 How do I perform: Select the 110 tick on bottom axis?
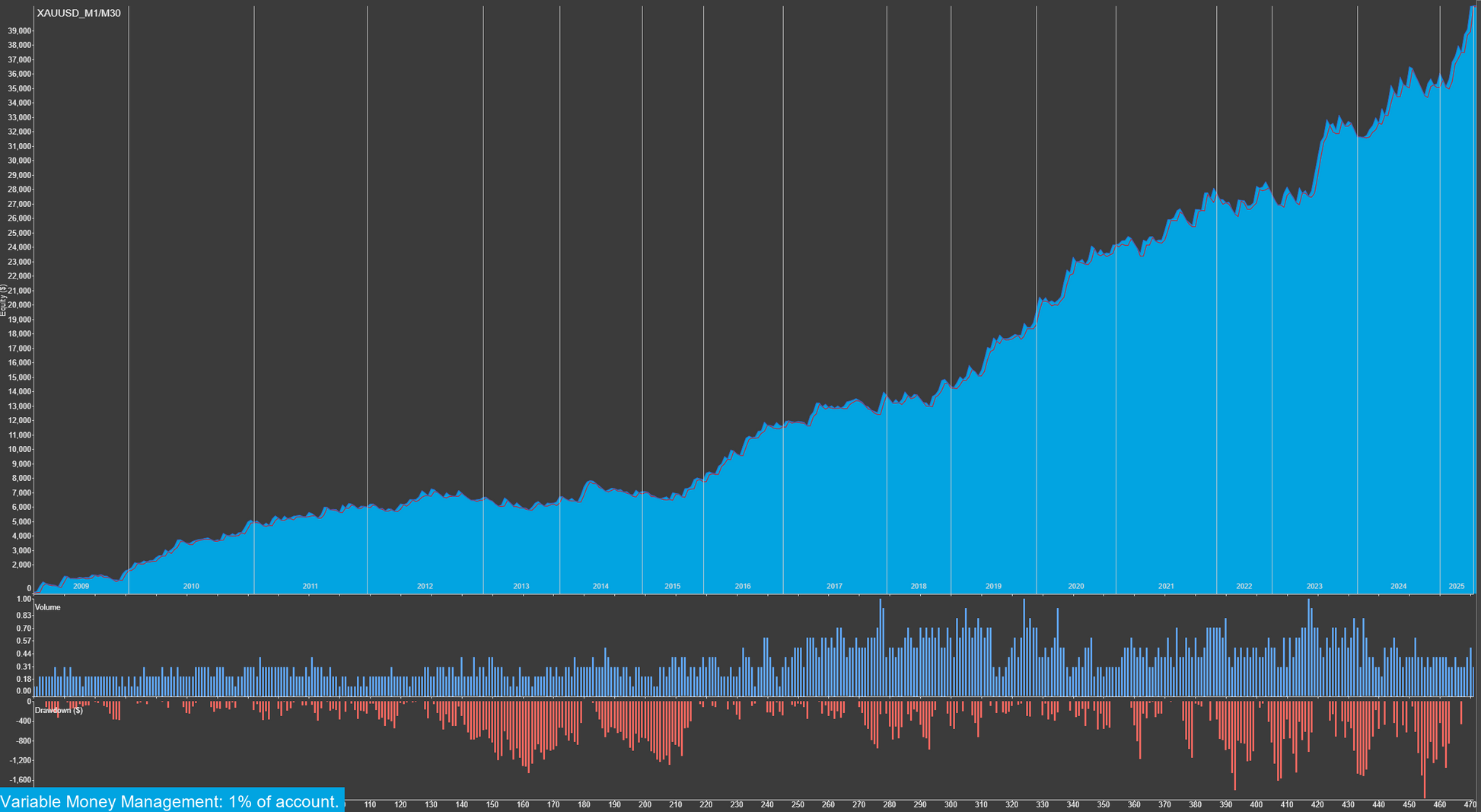coord(370,804)
